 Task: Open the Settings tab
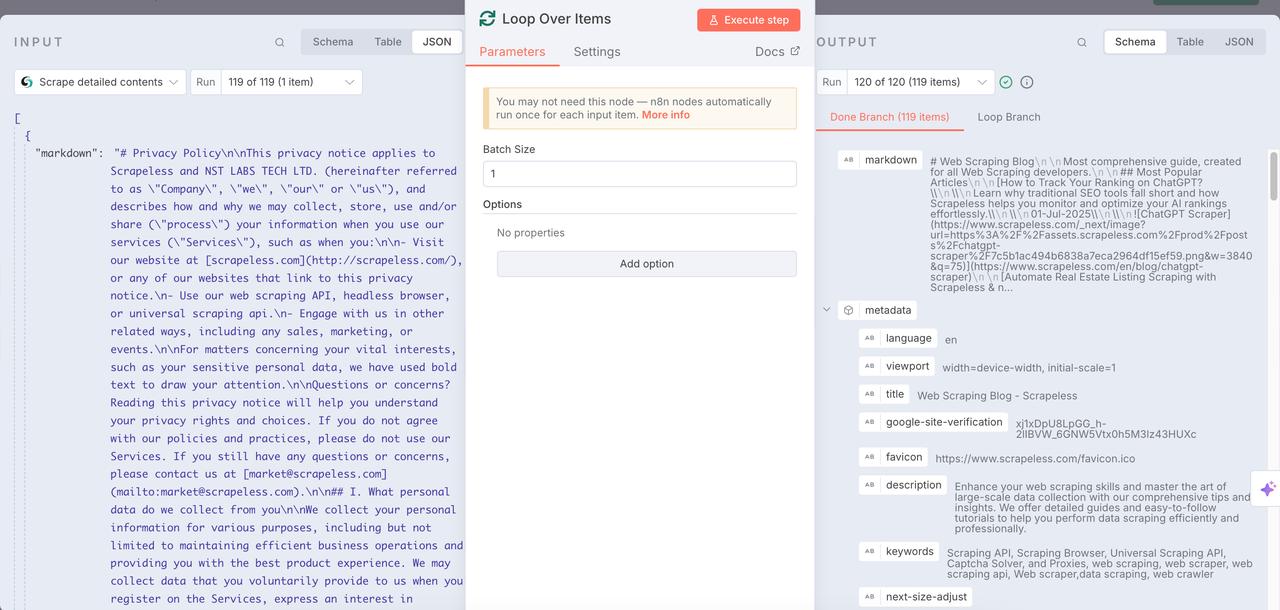pyautogui.click(x=597, y=52)
